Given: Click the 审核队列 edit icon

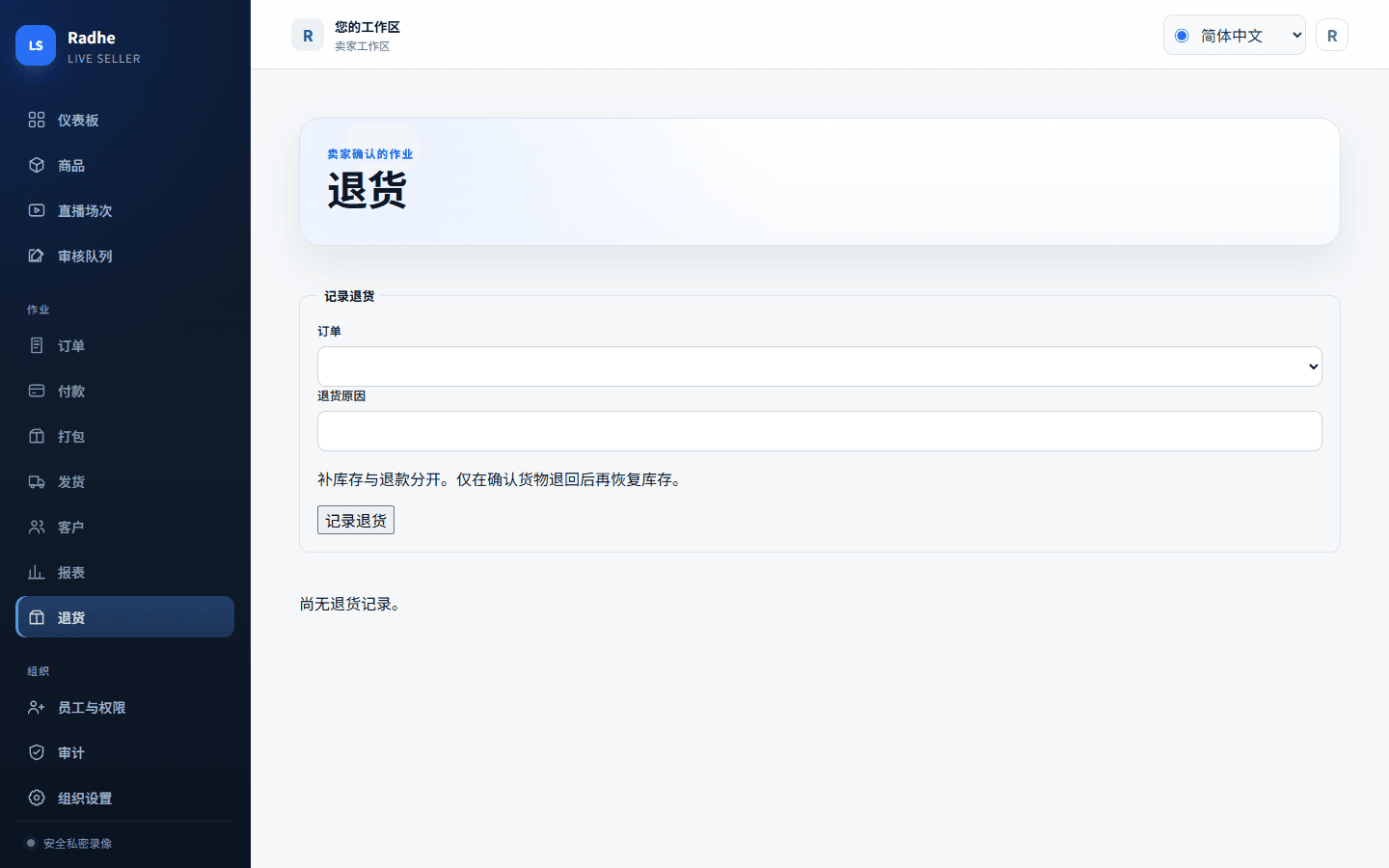Looking at the screenshot, I should click(37, 256).
